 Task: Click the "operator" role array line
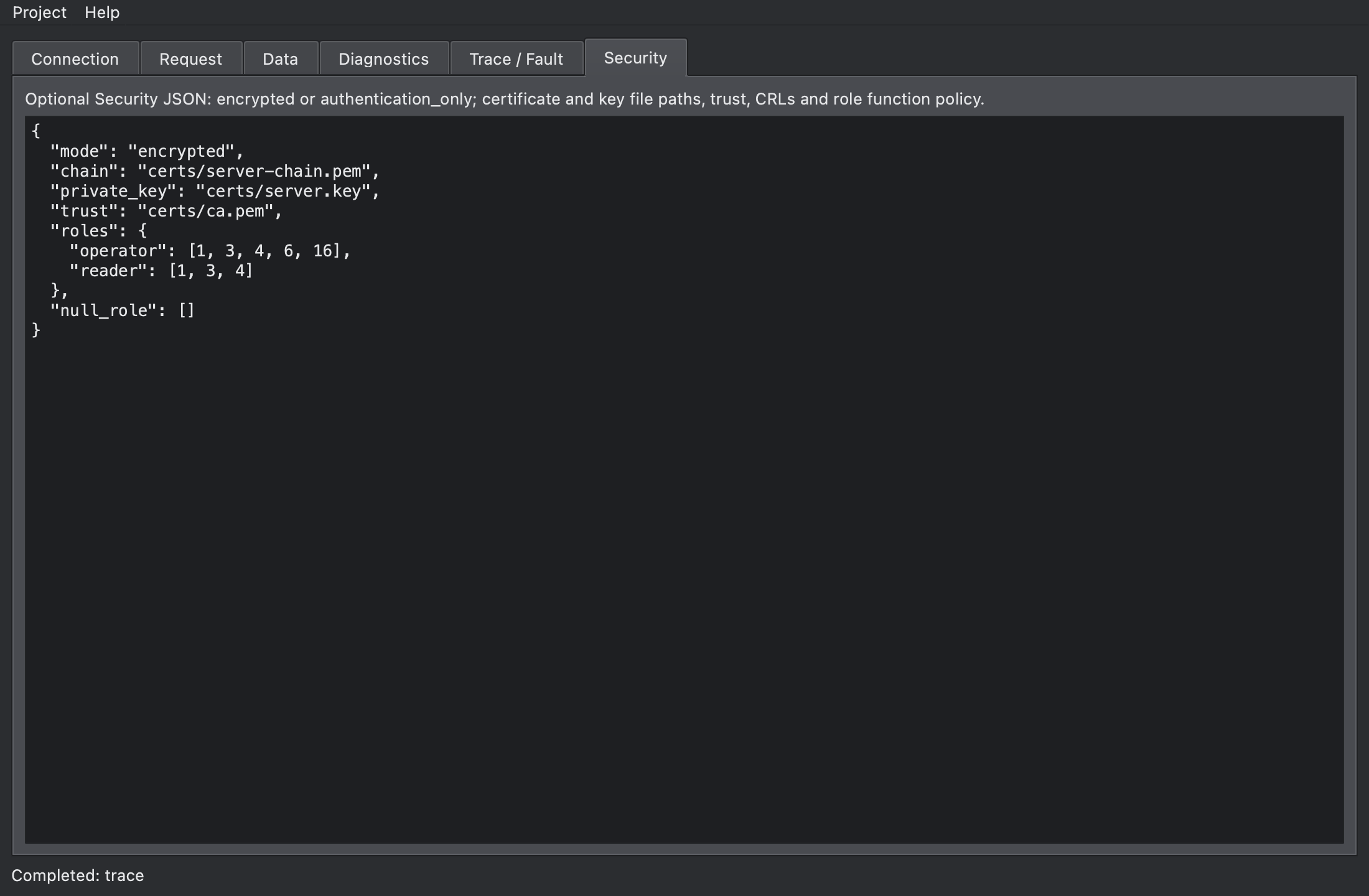210,251
